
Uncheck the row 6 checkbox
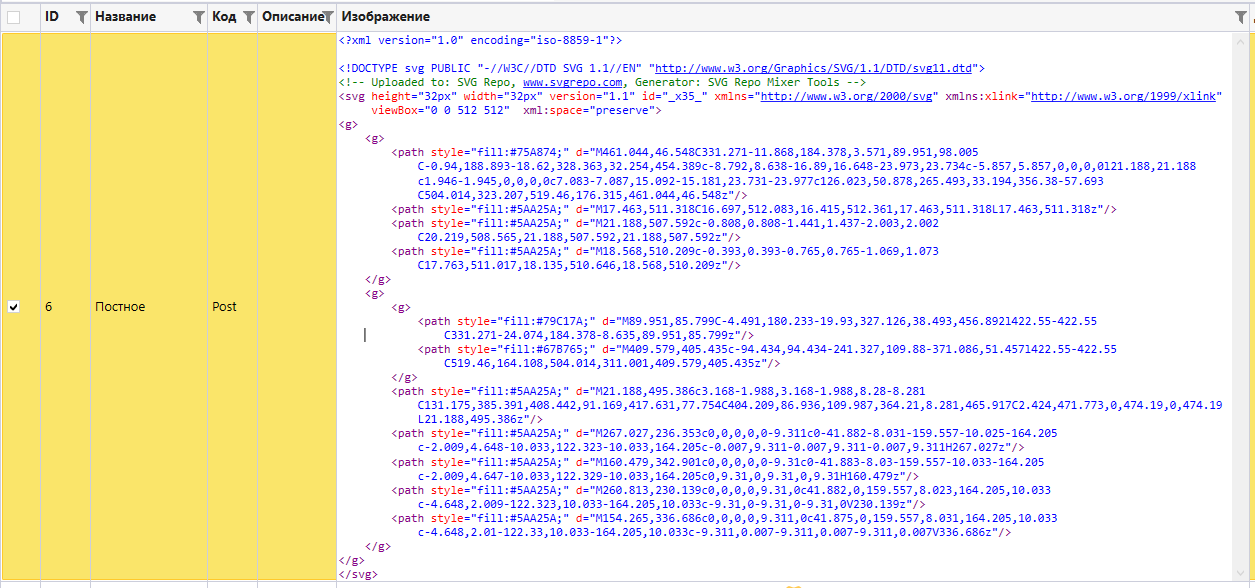14,307
